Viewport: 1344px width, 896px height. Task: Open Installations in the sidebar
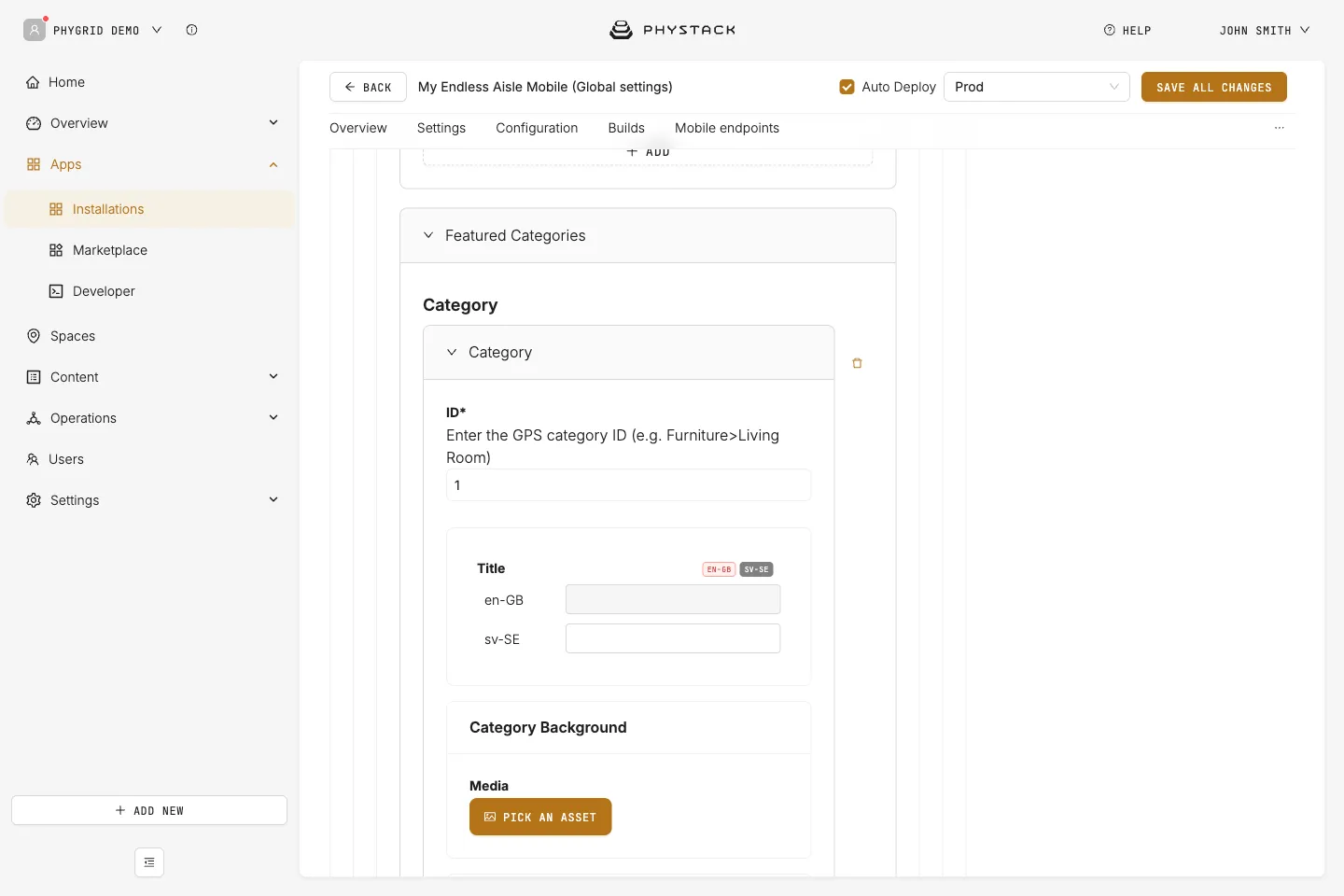click(x=149, y=209)
